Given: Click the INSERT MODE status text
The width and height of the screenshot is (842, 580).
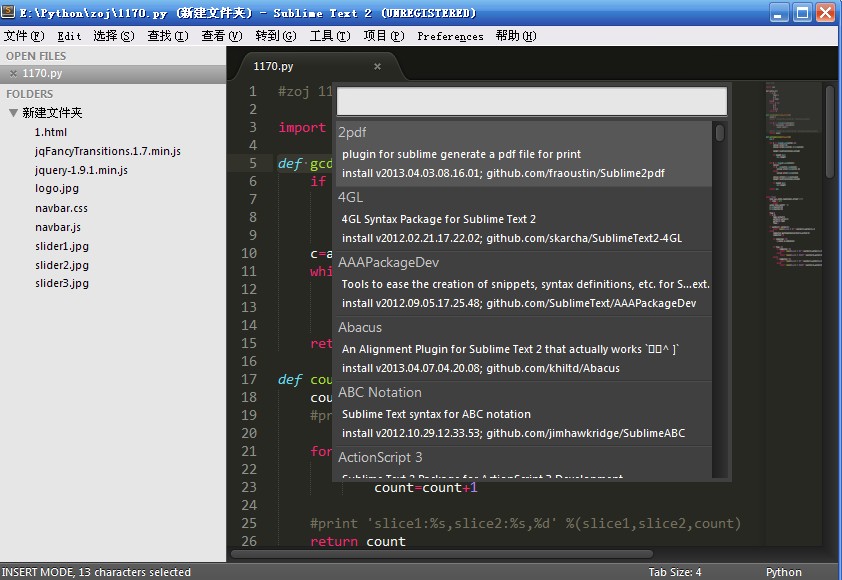Looking at the screenshot, I should (x=96, y=572).
